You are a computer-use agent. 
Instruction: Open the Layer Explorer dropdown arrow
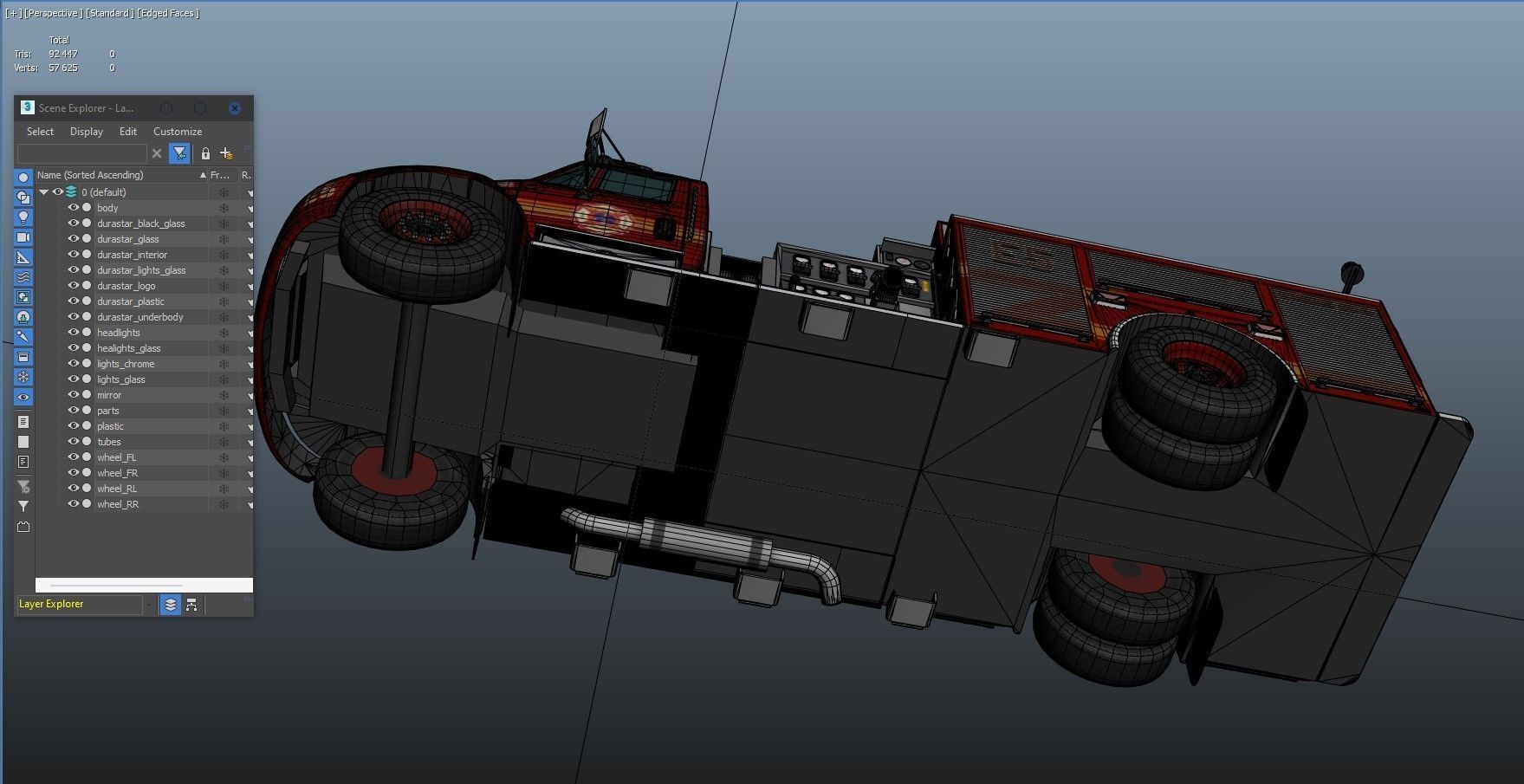(x=149, y=605)
